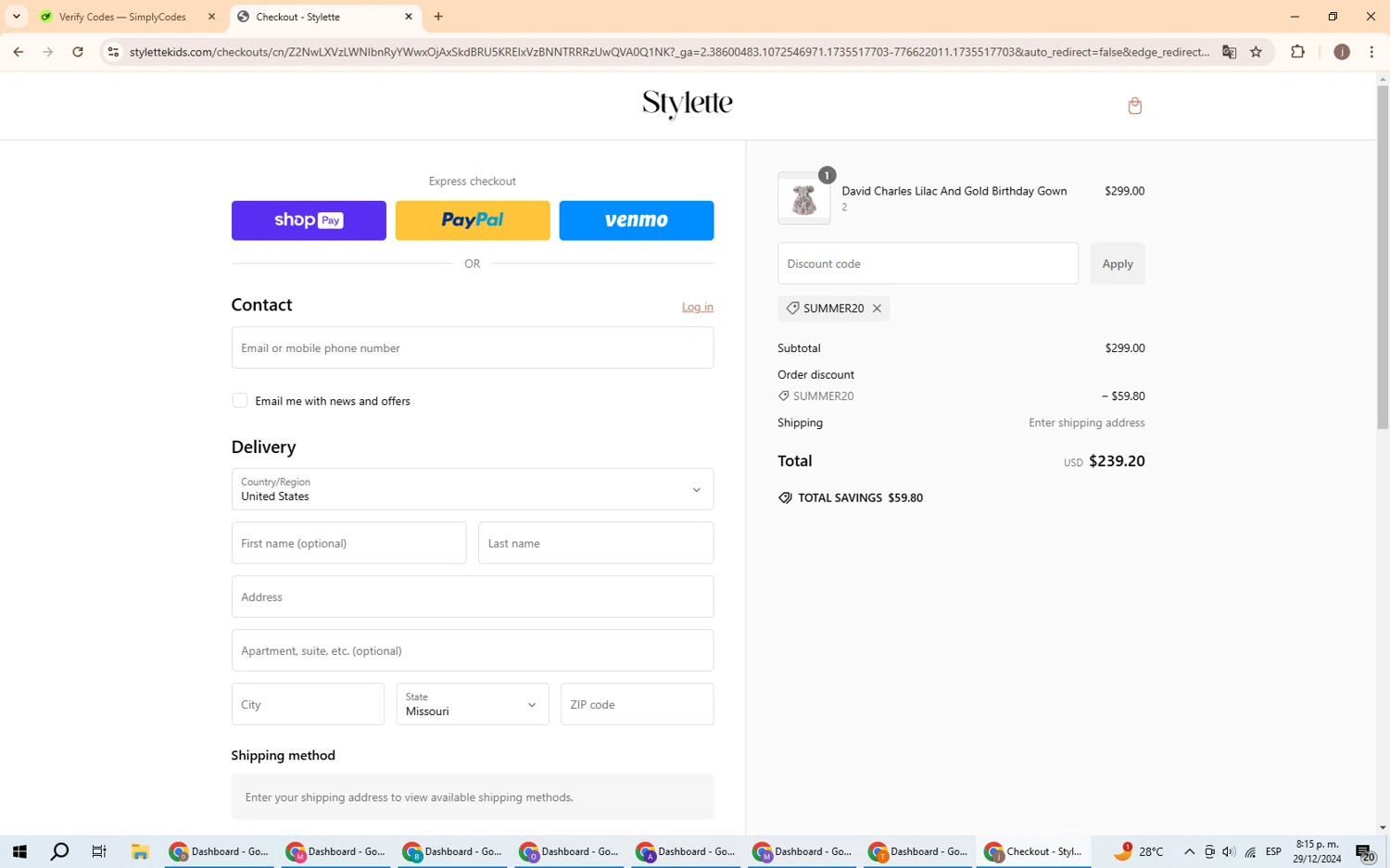Click Apply discount button
The height and width of the screenshot is (868, 1390).
pyautogui.click(x=1118, y=263)
